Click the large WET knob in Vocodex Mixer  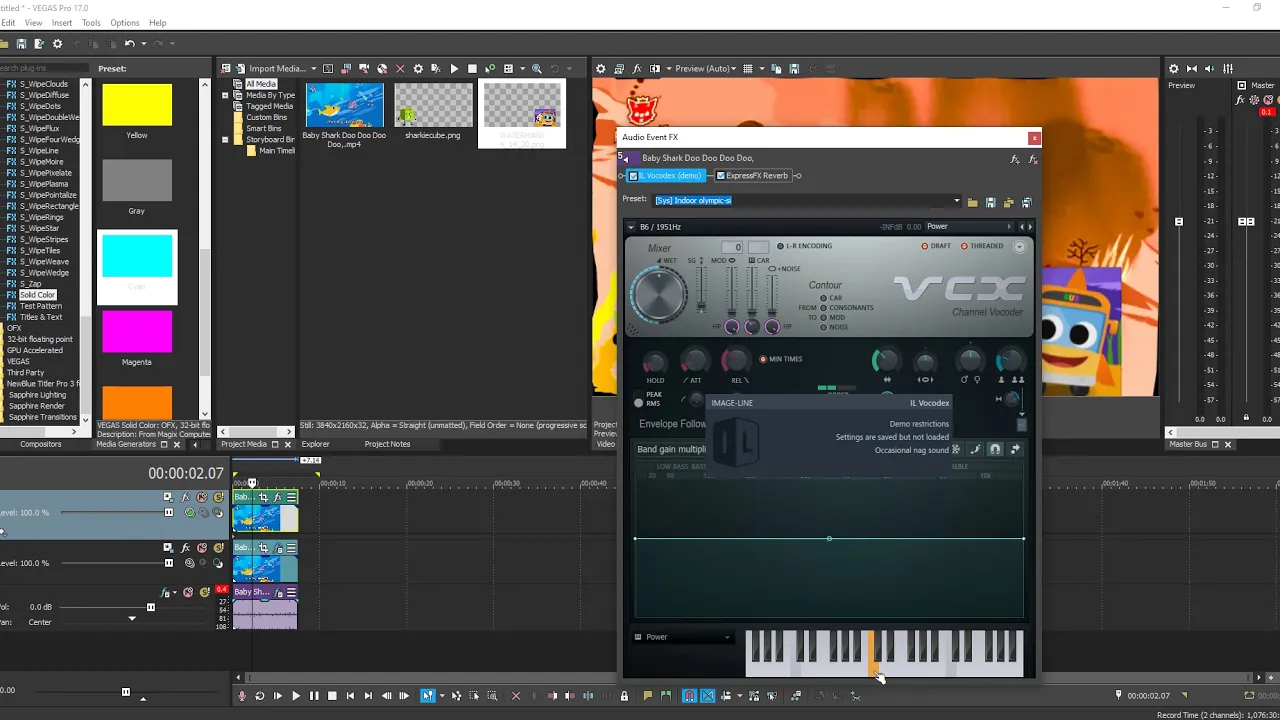coord(660,295)
